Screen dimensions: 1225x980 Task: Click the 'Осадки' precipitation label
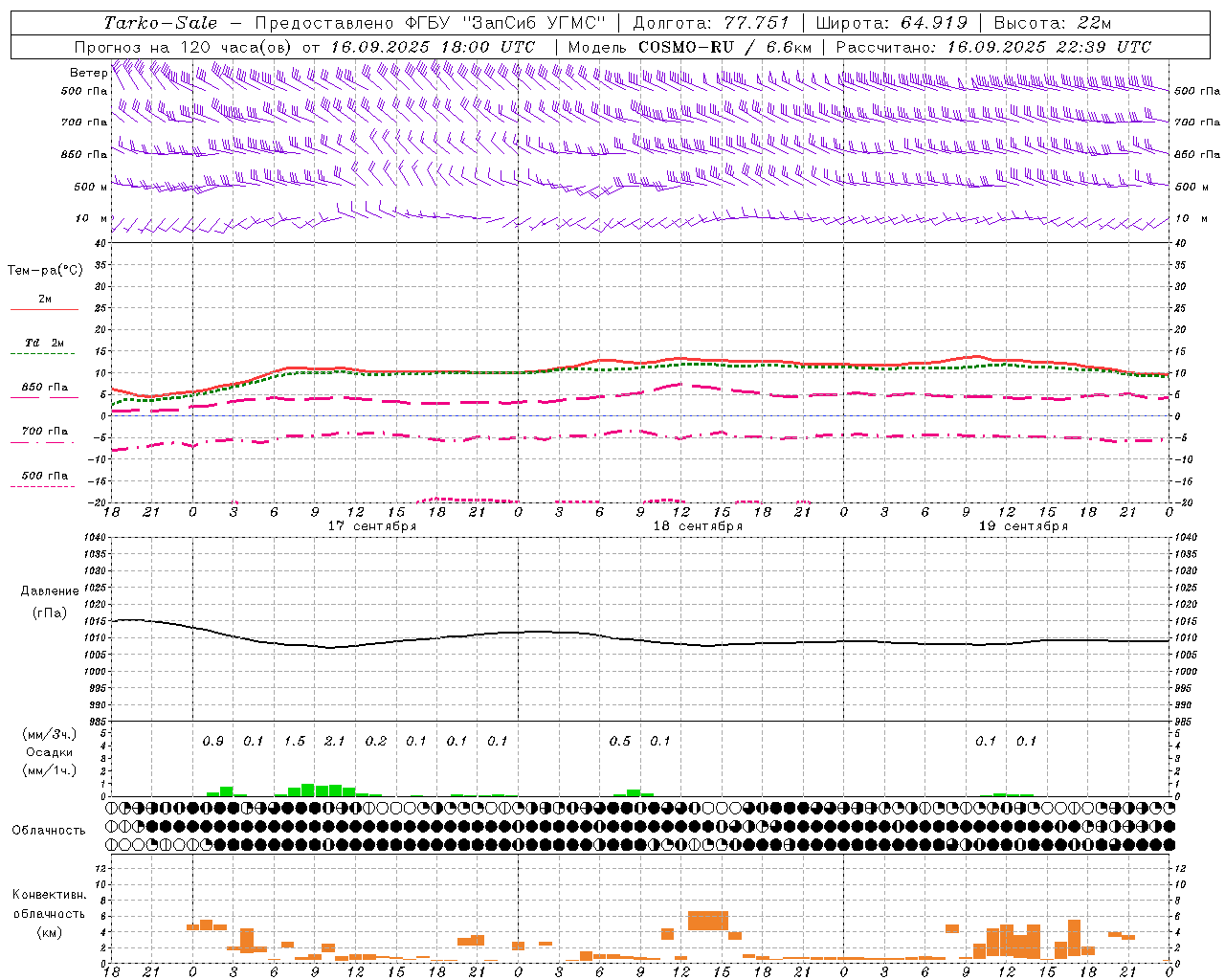point(50,752)
